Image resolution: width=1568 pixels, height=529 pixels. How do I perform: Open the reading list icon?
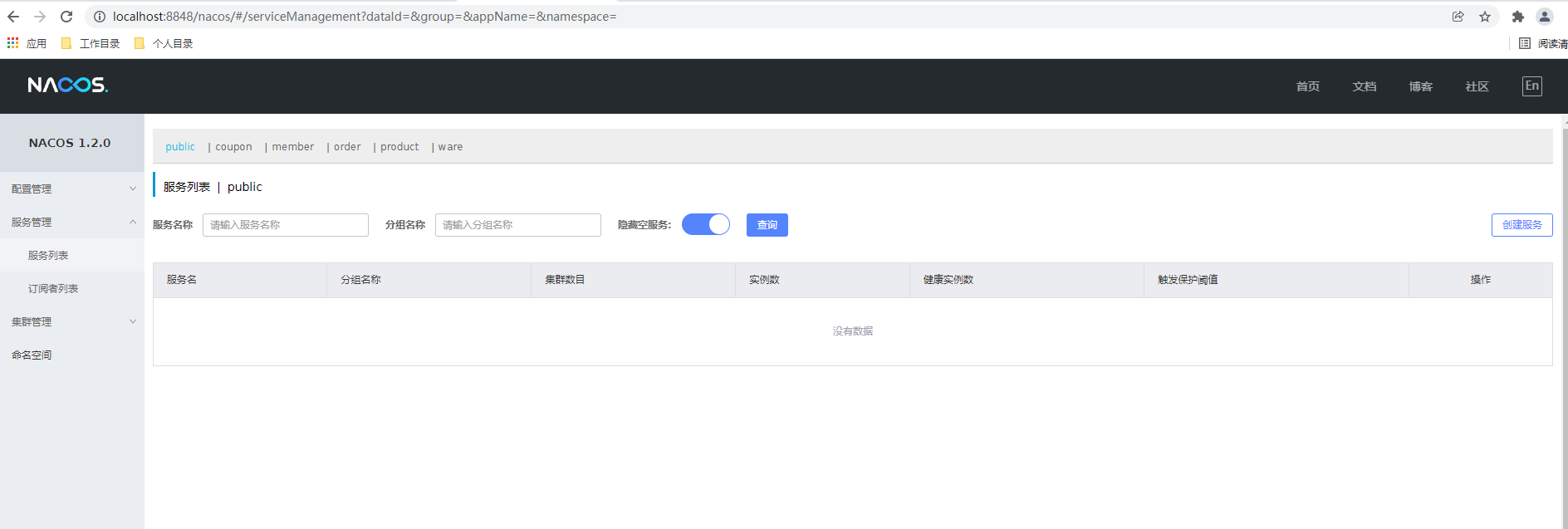point(1525,43)
